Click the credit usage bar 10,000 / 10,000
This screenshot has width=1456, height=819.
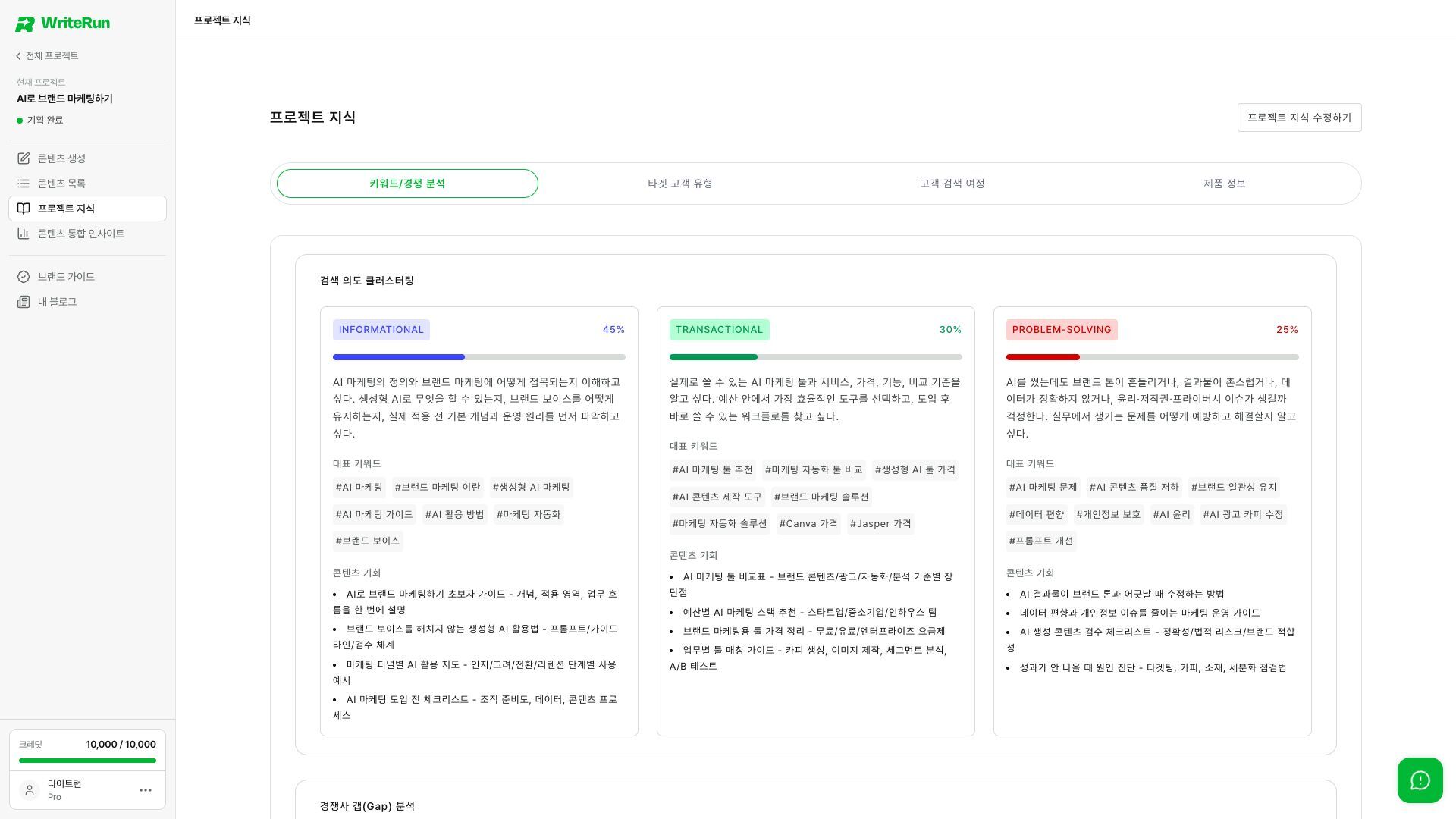click(x=87, y=761)
